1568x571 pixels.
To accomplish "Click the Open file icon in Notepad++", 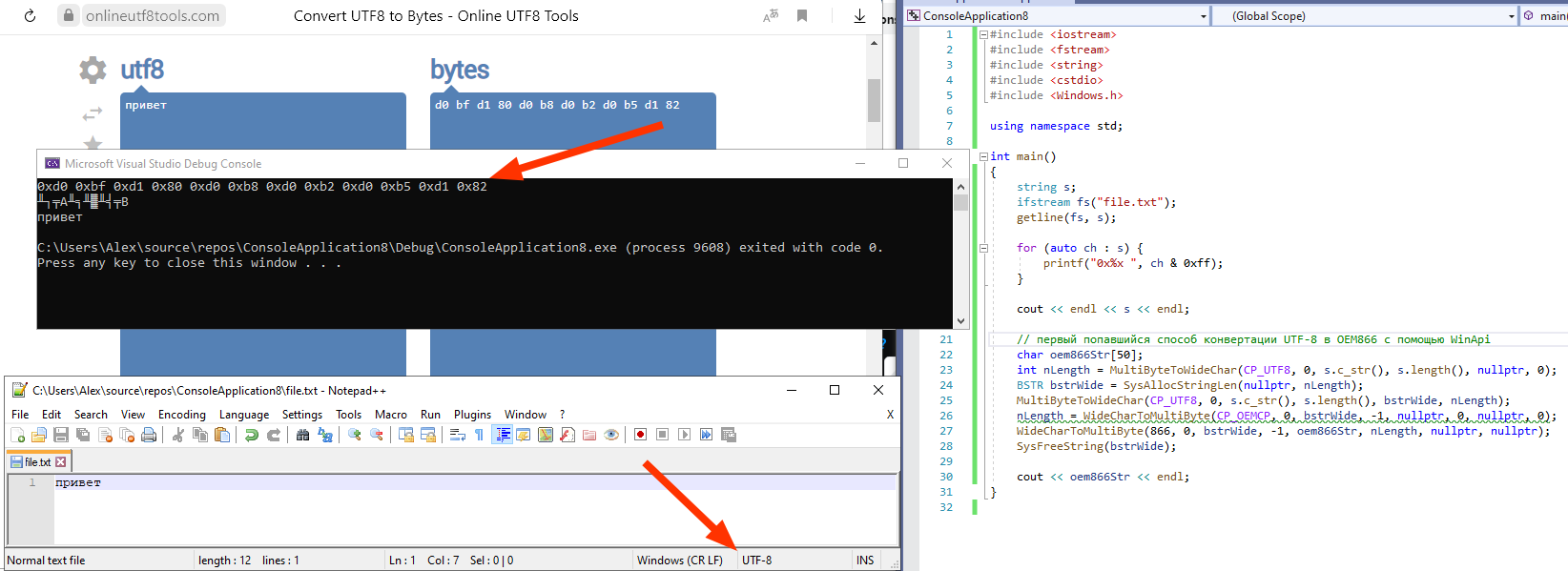I will 39,435.
